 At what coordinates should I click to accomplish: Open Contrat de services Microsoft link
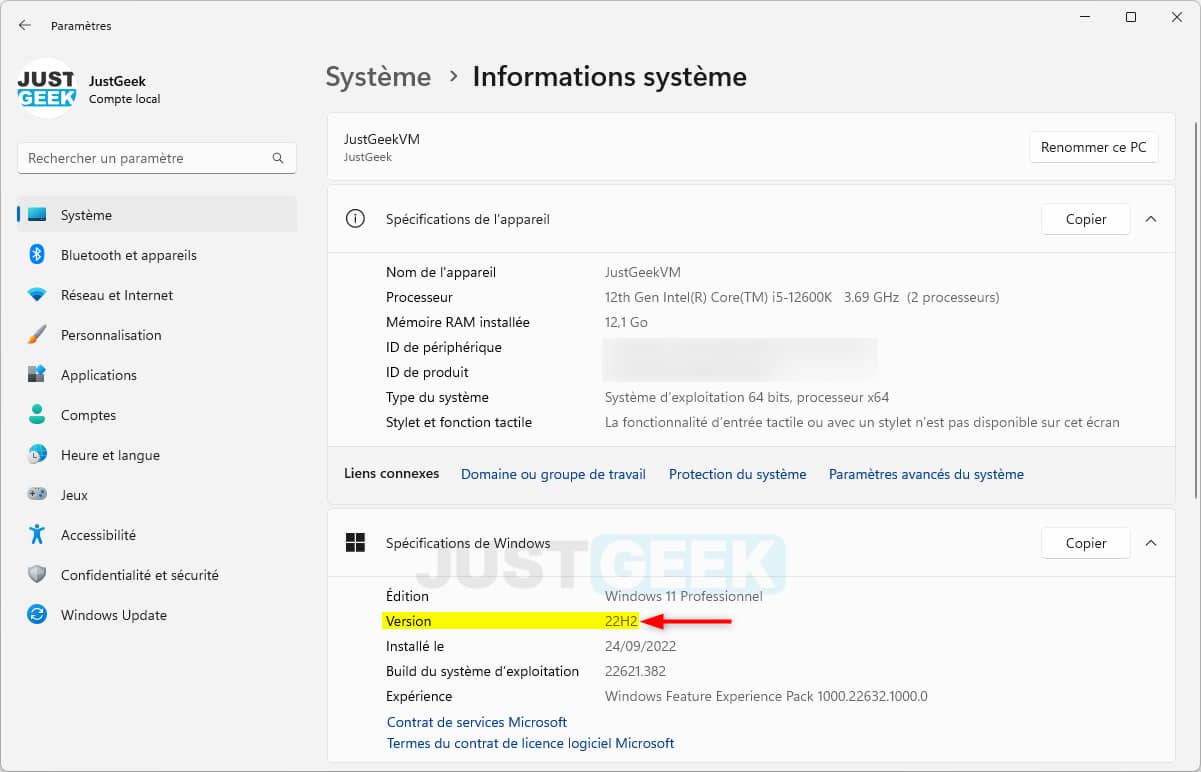pos(477,722)
